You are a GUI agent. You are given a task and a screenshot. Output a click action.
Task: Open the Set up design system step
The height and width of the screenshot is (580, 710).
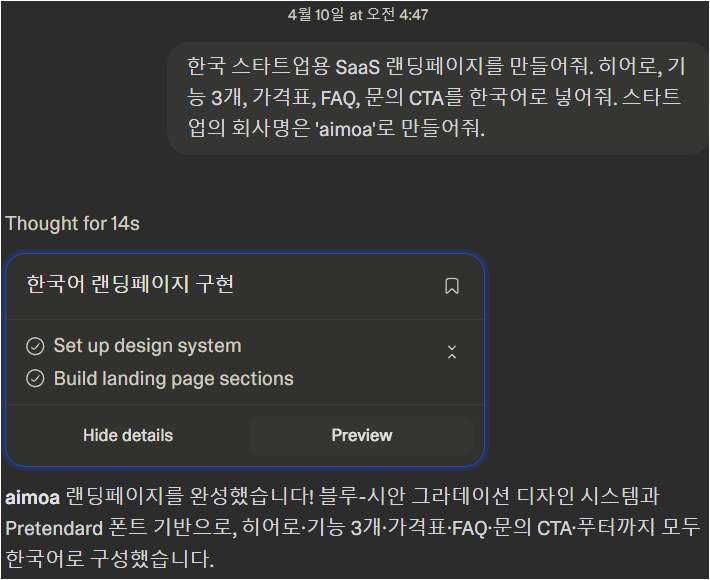147,346
